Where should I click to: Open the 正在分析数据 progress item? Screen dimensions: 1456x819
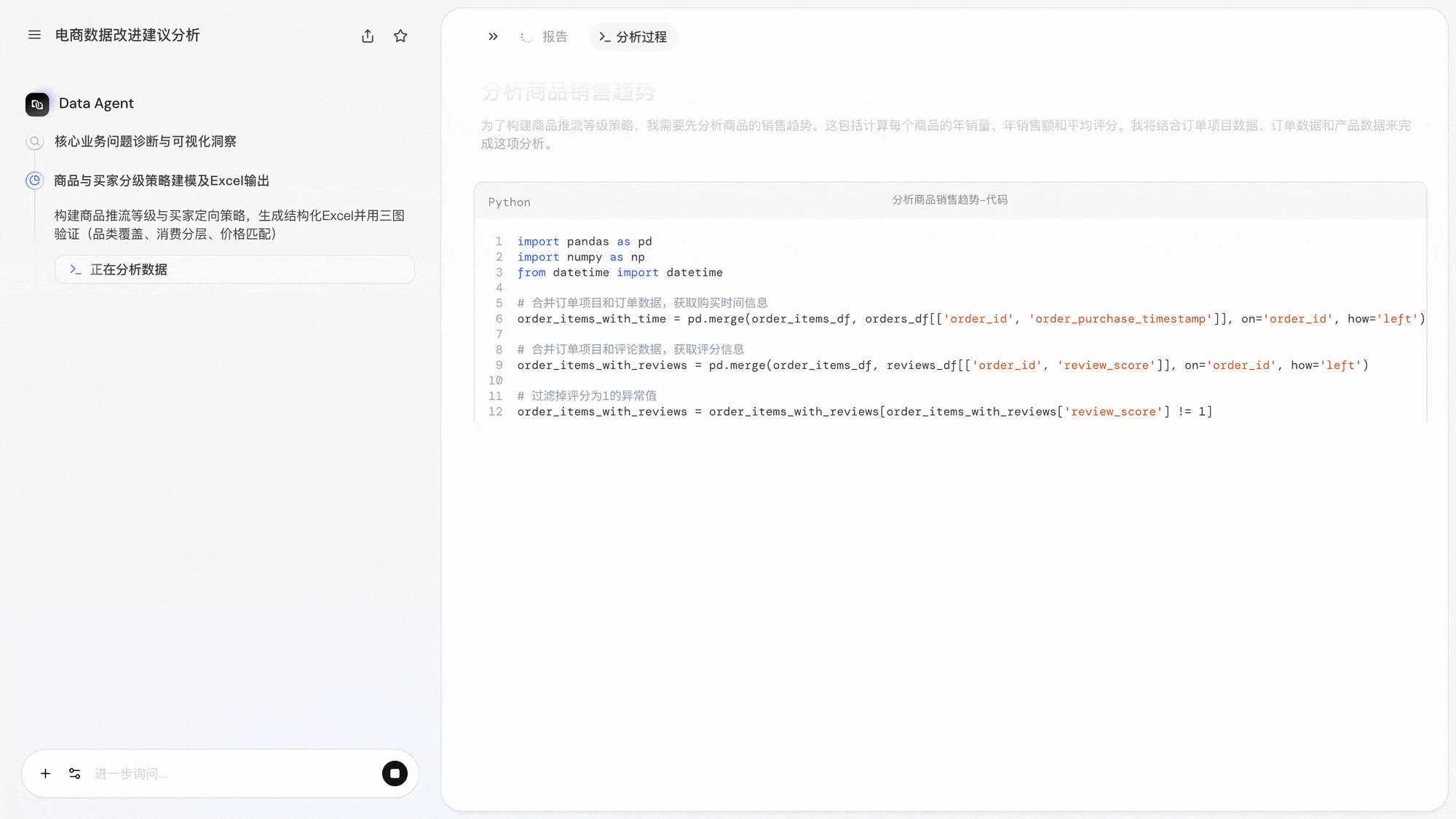click(234, 269)
